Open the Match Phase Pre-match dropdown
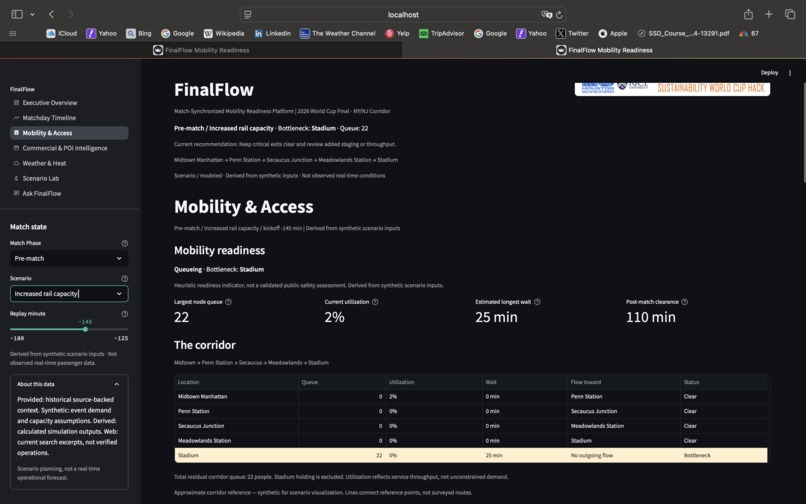 pyautogui.click(x=69, y=258)
